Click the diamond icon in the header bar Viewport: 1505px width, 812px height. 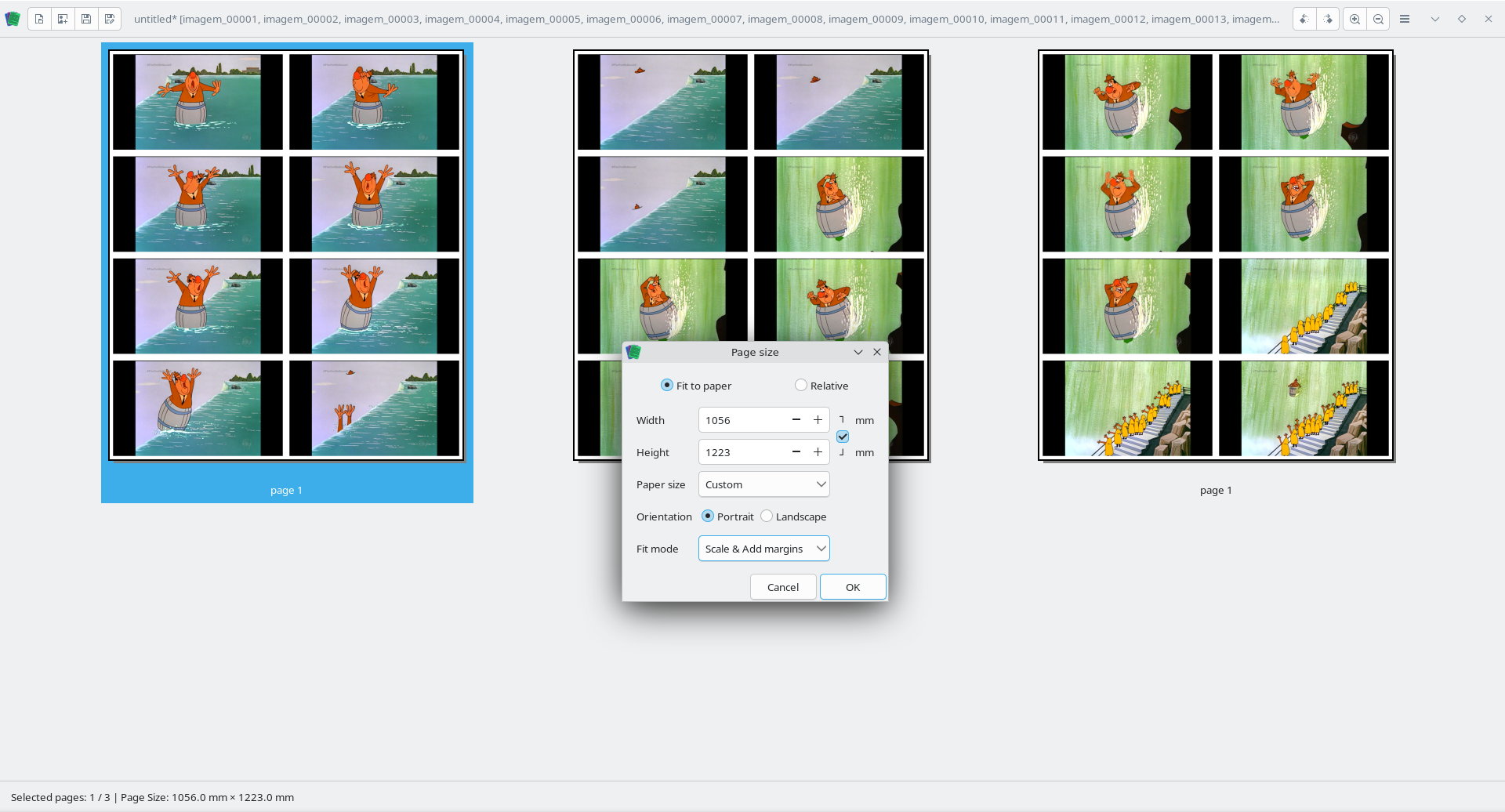click(x=1461, y=18)
